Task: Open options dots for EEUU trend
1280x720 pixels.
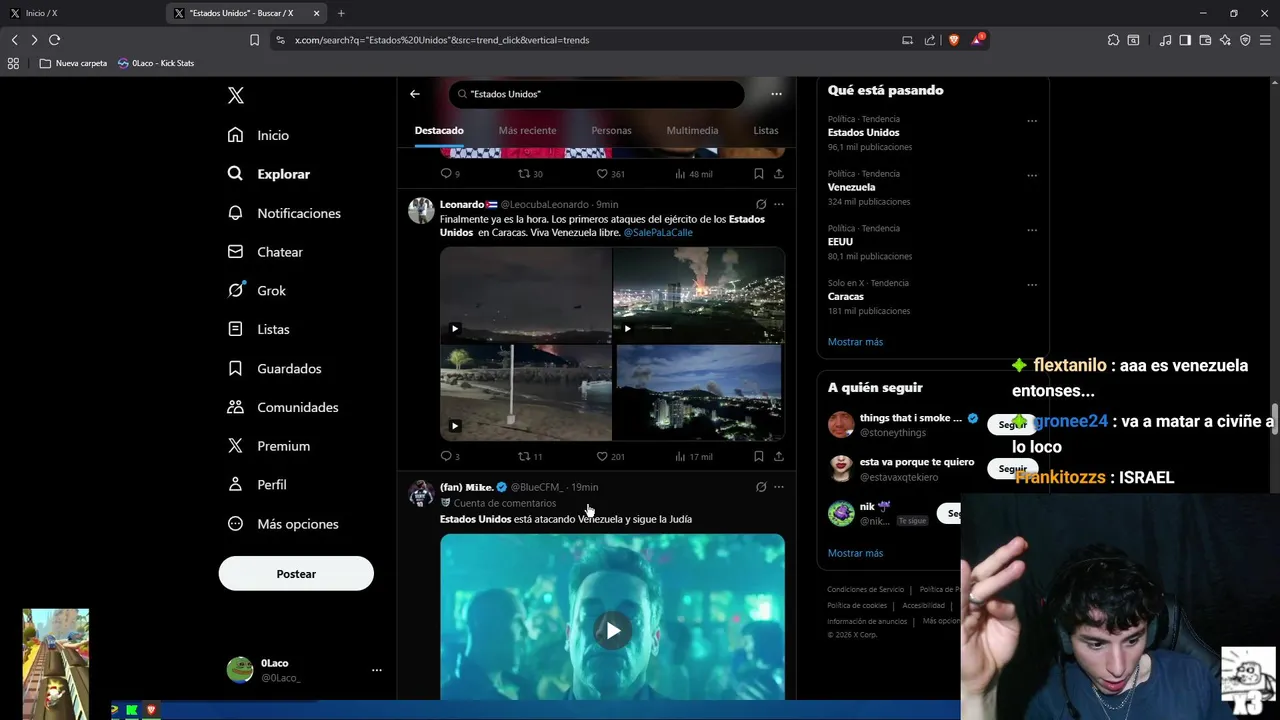Action: [x=1032, y=230]
